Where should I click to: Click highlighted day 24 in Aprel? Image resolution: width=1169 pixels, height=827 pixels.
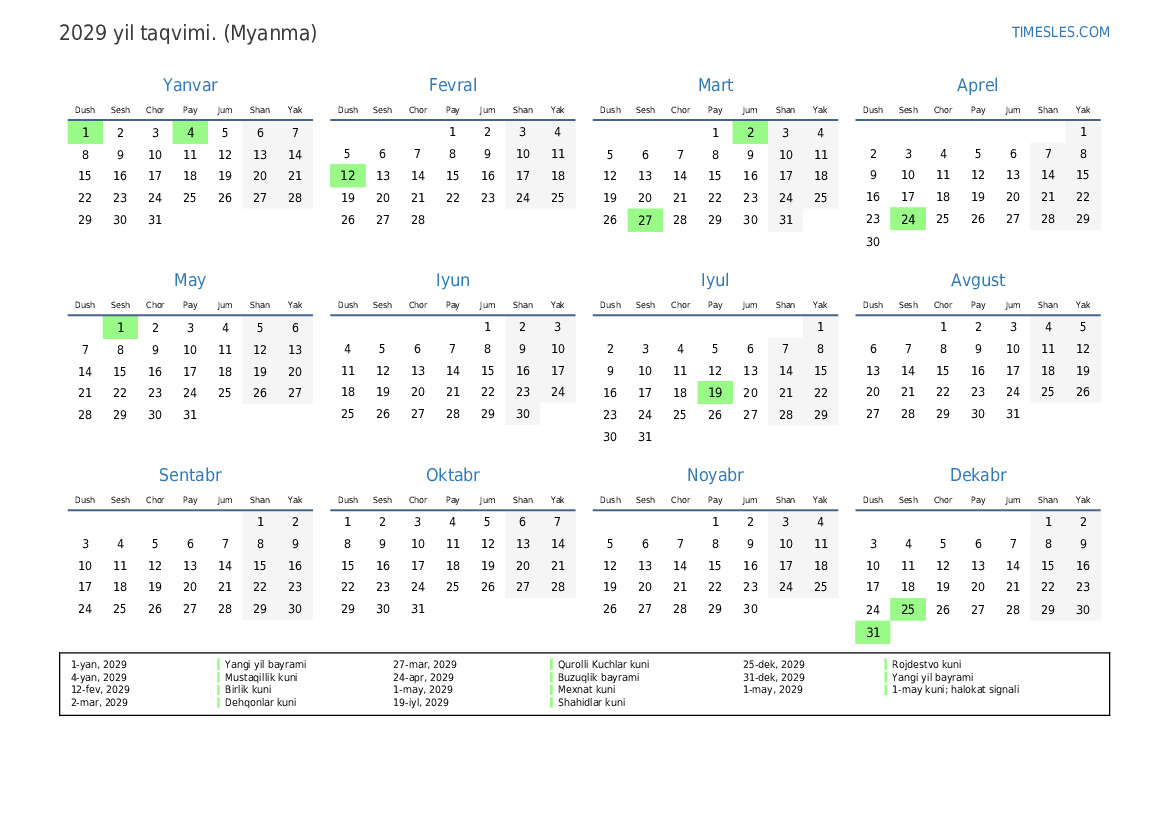(x=908, y=220)
